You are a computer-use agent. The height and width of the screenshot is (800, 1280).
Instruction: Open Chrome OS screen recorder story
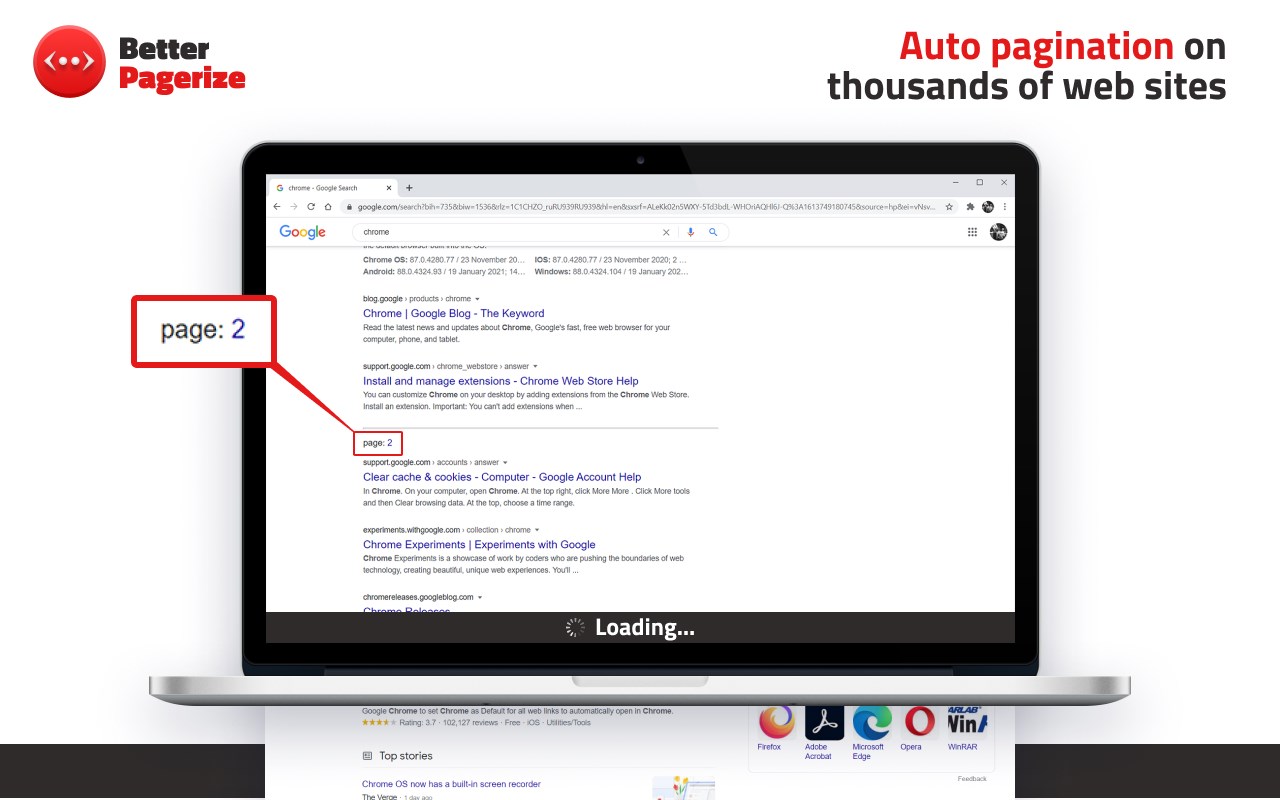[x=451, y=784]
